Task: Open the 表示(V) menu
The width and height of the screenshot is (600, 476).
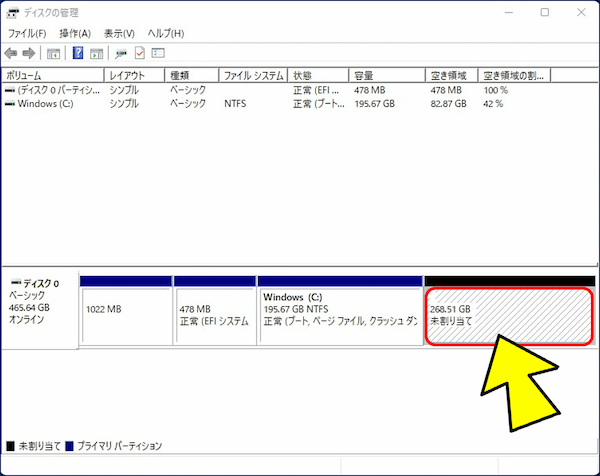Action: point(119,34)
